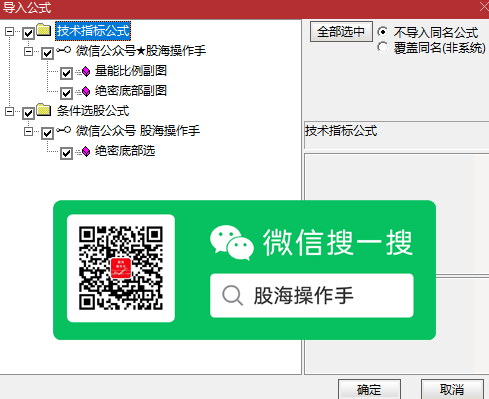Select the 技术指标公式 tree label
The height and width of the screenshot is (399, 489).
pos(93,31)
